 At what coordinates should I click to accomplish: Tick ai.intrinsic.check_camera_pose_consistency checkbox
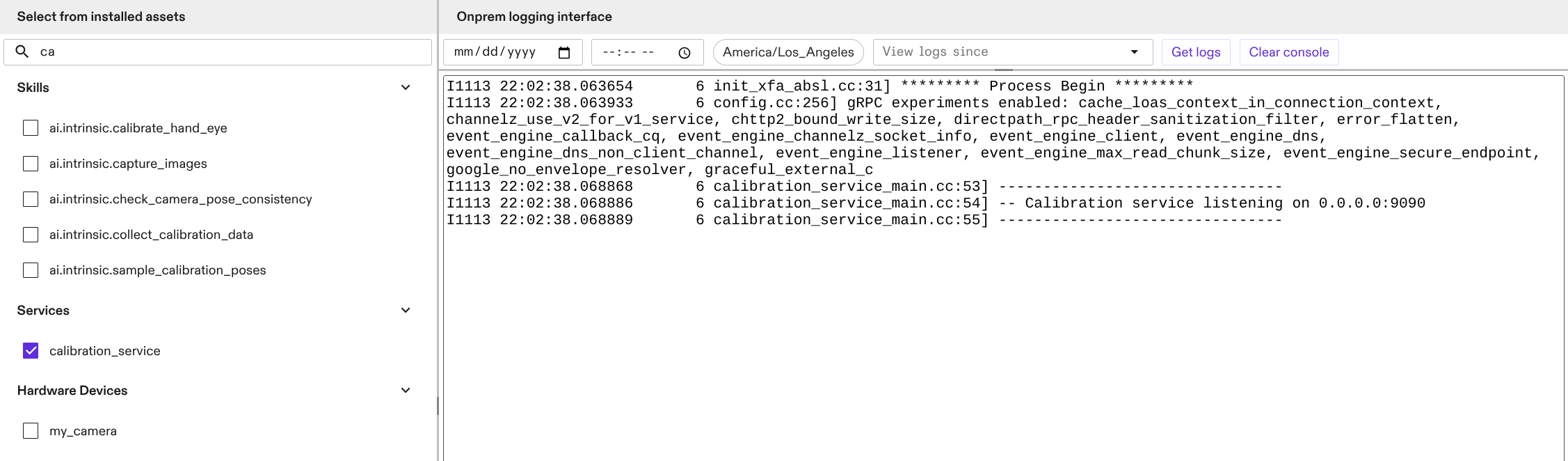31,199
